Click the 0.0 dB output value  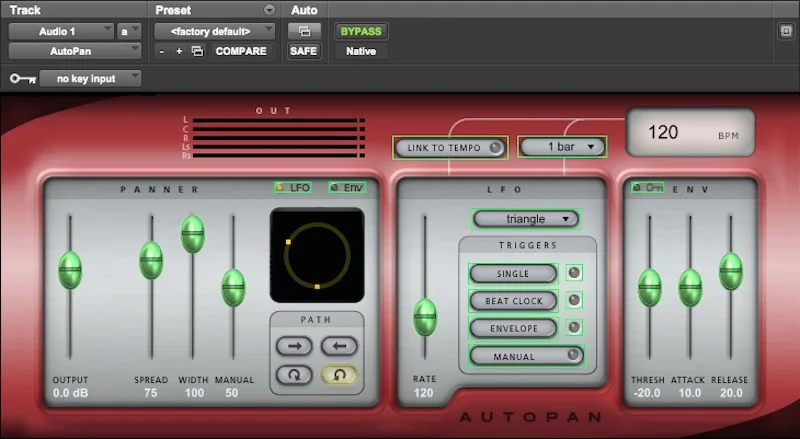(70, 393)
